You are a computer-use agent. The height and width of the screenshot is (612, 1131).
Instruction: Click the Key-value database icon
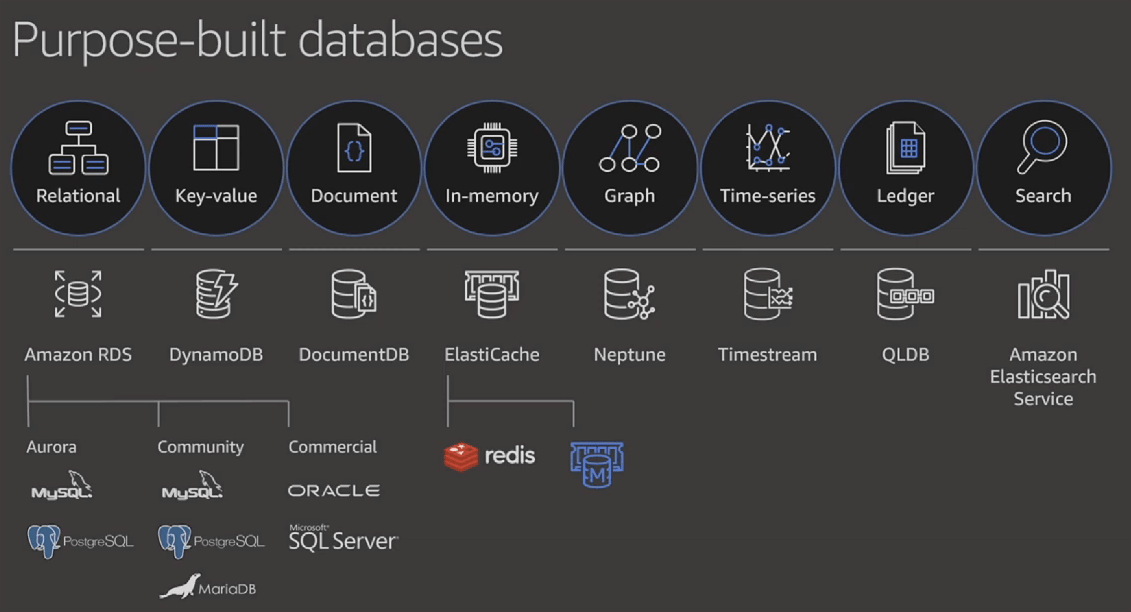(216, 147)
